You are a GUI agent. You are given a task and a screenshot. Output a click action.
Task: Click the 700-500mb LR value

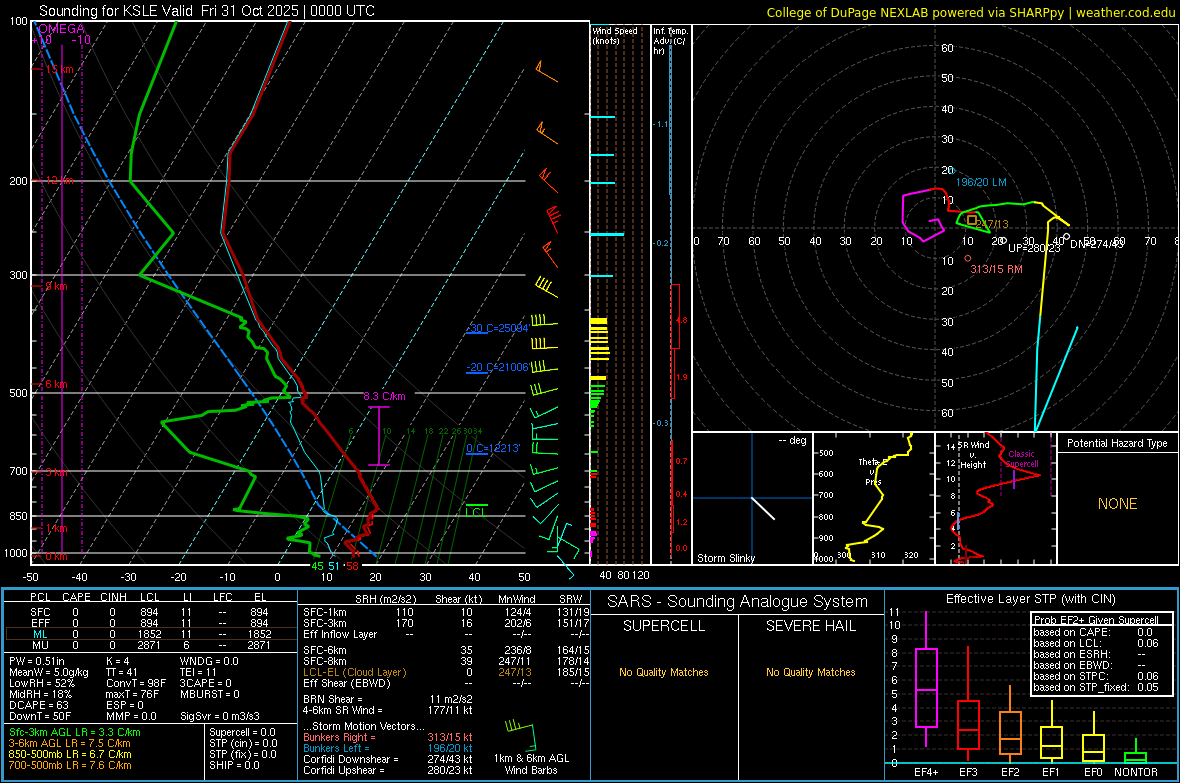(x=70, y=765)
